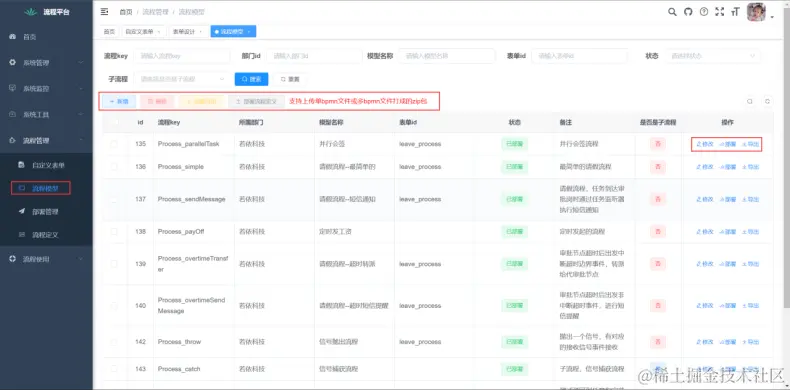Click 导出 for Process_parallelTask row

[750, 144]
